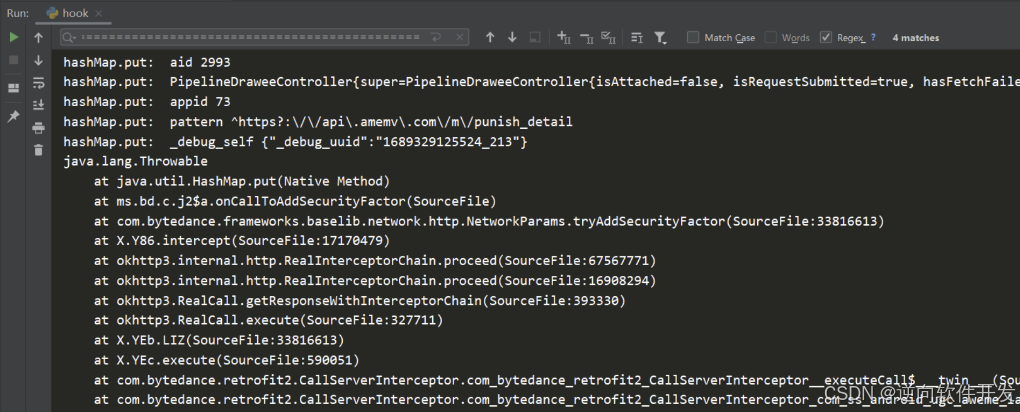Rerun the hook script with green play icon

(13, 38)
